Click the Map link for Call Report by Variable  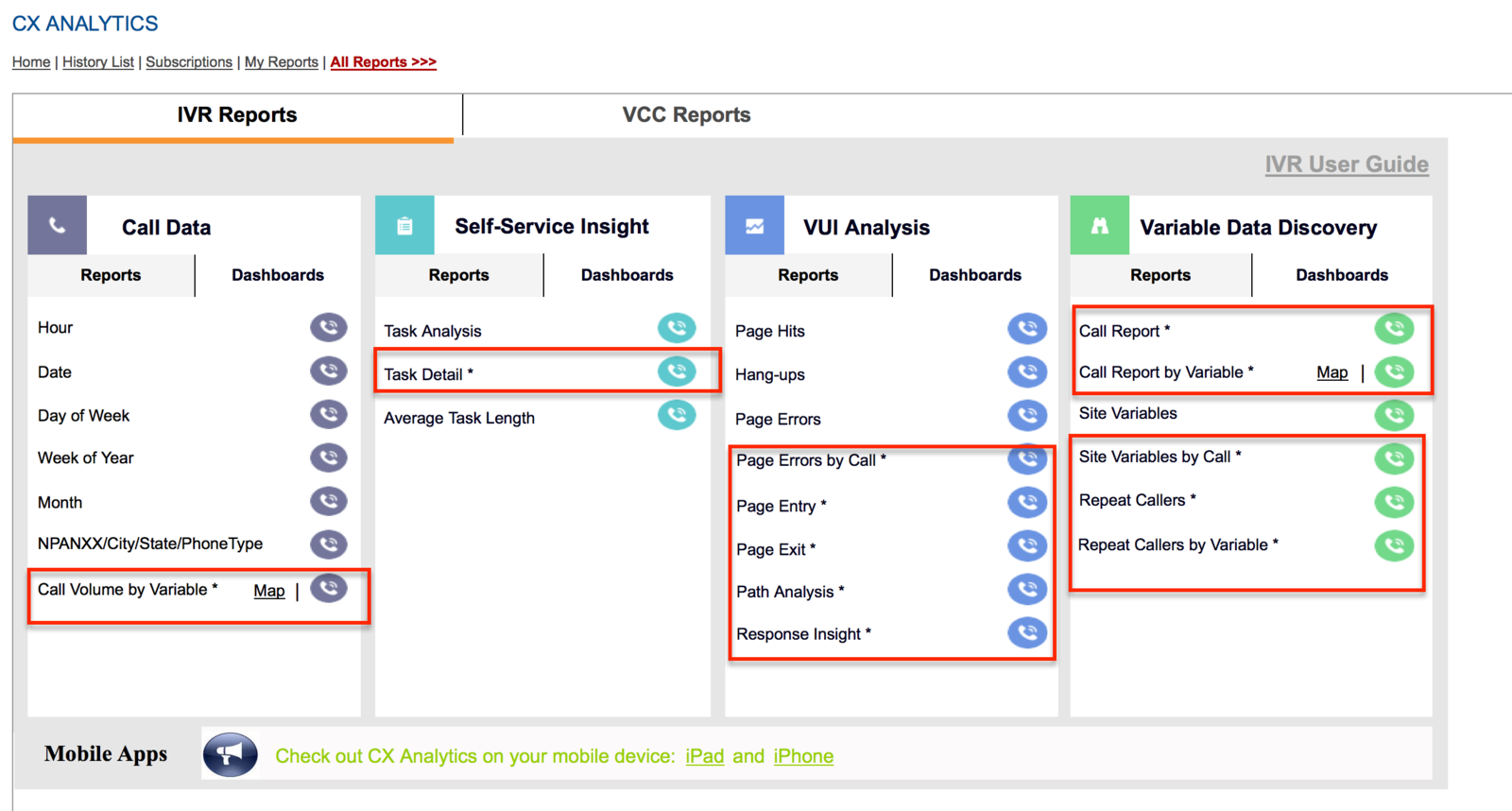tap(1332, 372)
